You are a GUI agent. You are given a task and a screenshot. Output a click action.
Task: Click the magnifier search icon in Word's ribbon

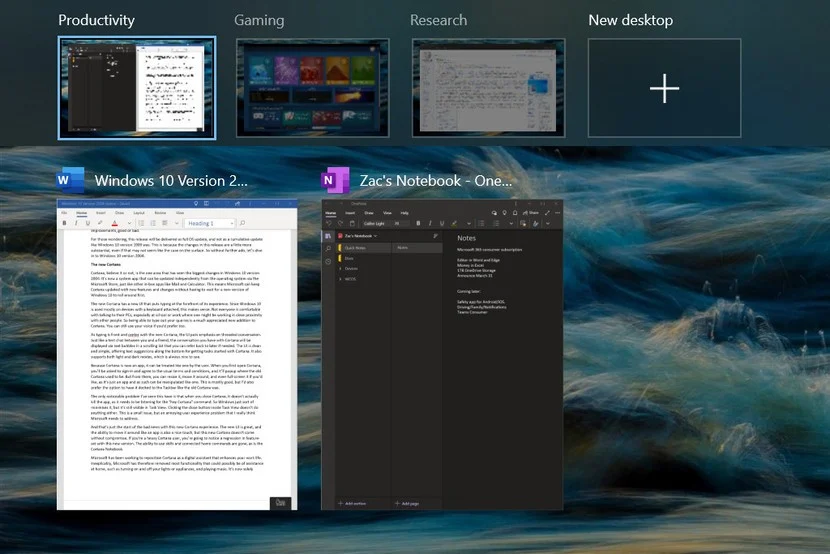click(x=242, y=223)
